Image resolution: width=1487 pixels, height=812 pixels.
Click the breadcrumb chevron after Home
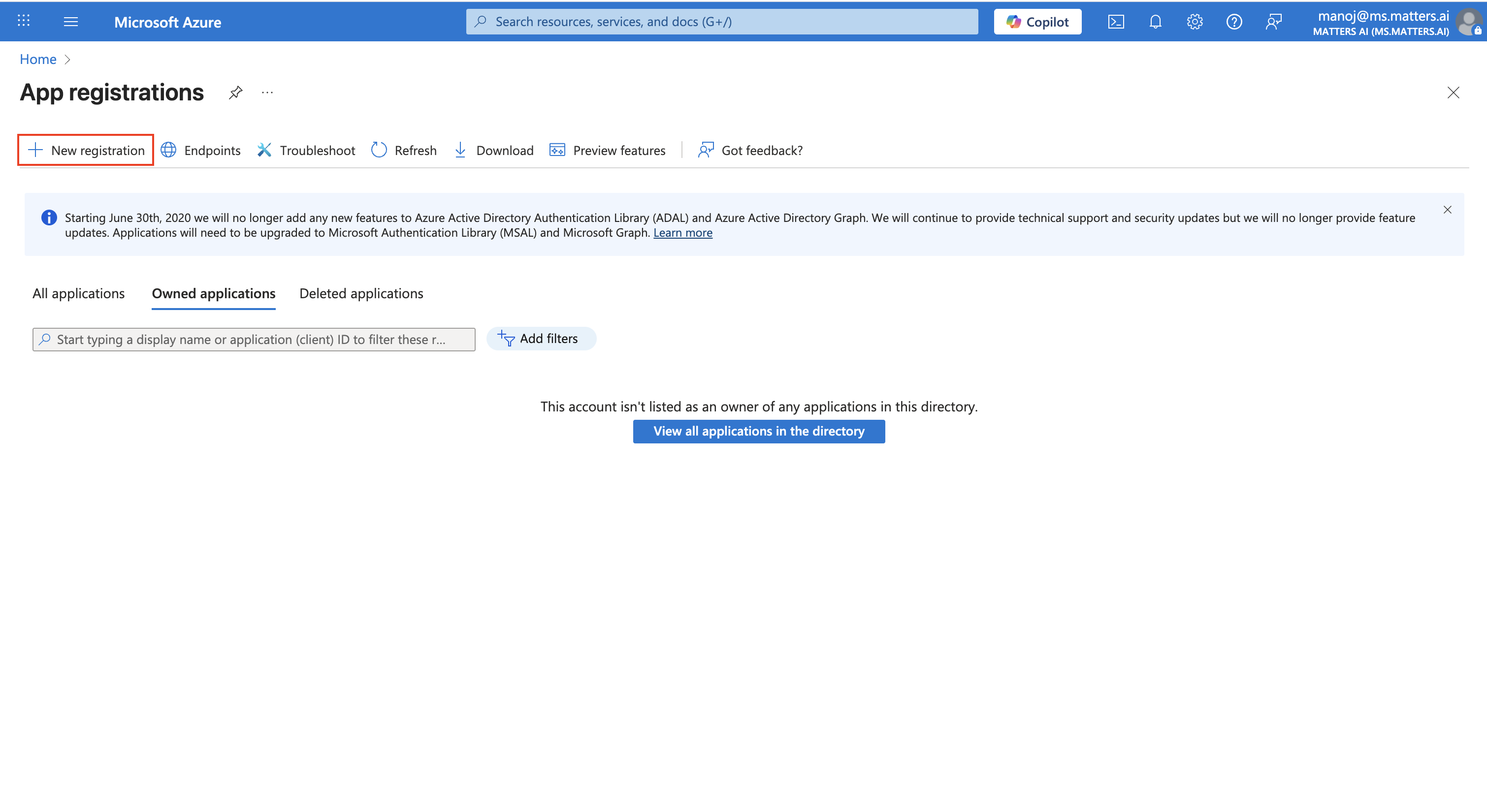(67, 60)
